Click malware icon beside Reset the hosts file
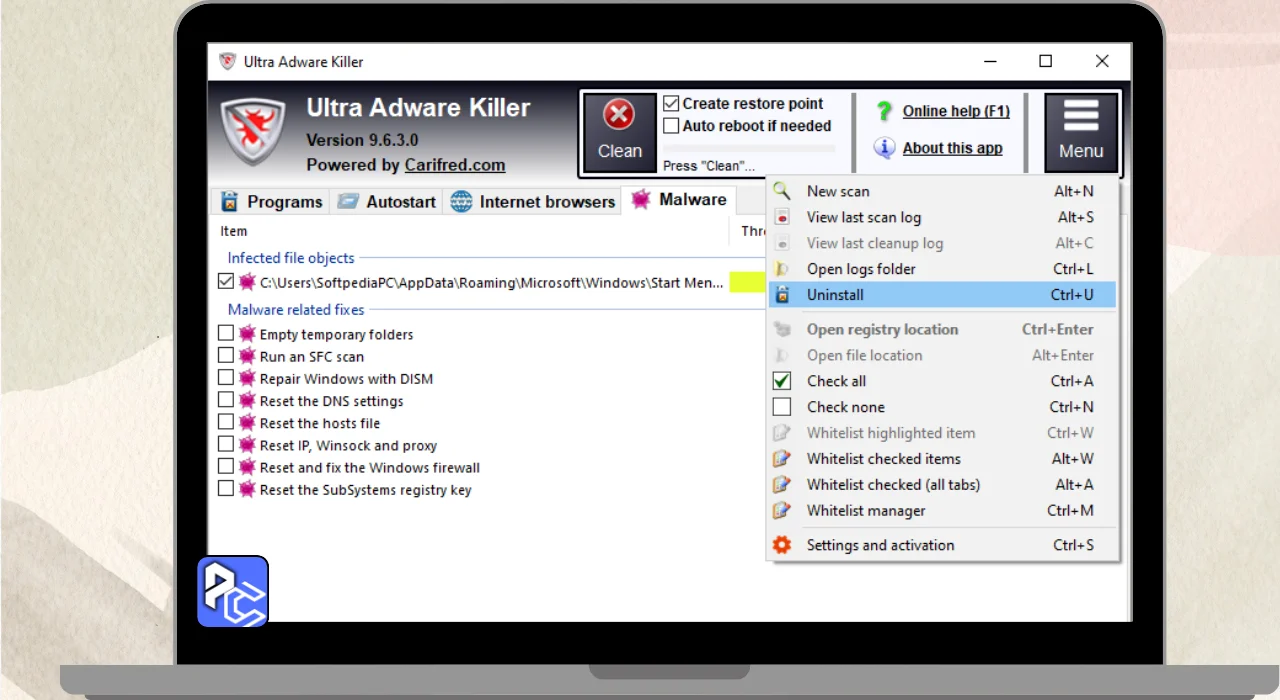The height and width of the screenshot is (700, 1280). coord(247,422)
